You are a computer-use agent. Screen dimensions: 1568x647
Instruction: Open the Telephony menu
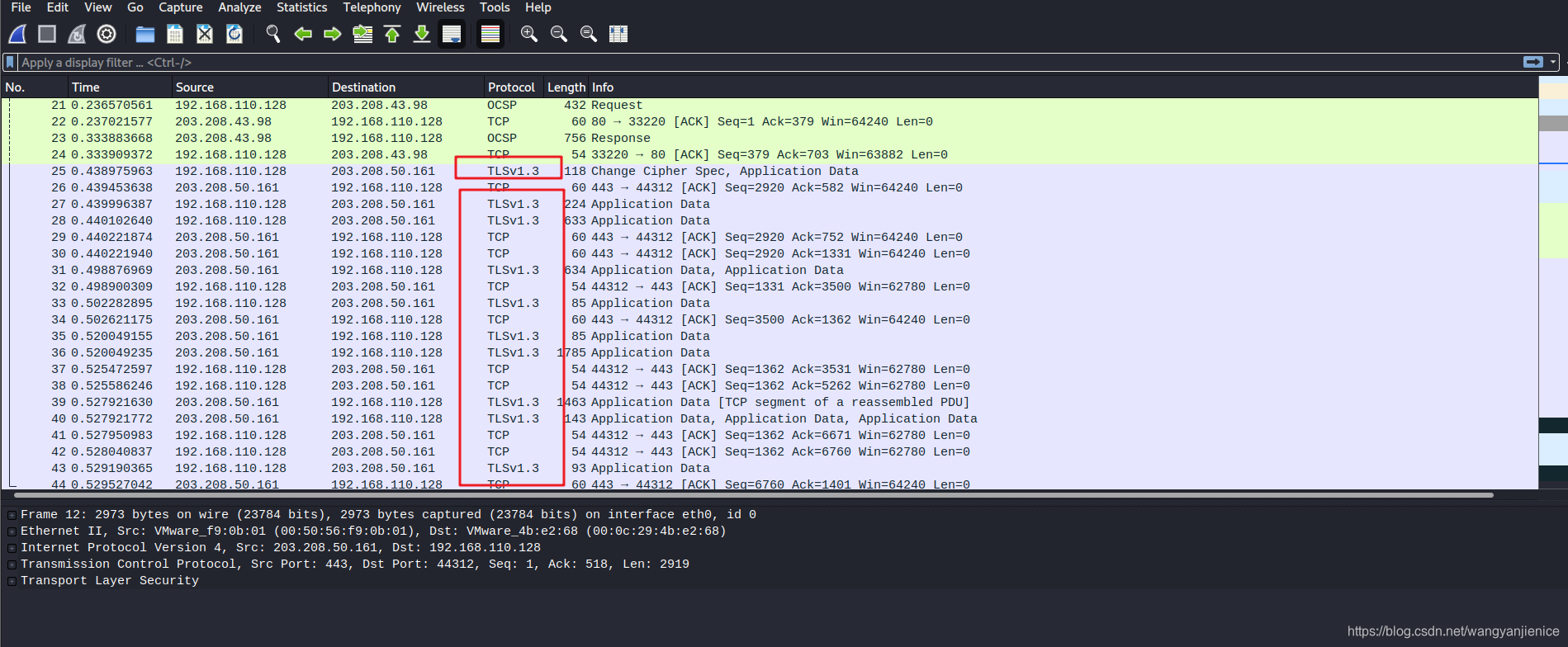(x=372, y=7)
